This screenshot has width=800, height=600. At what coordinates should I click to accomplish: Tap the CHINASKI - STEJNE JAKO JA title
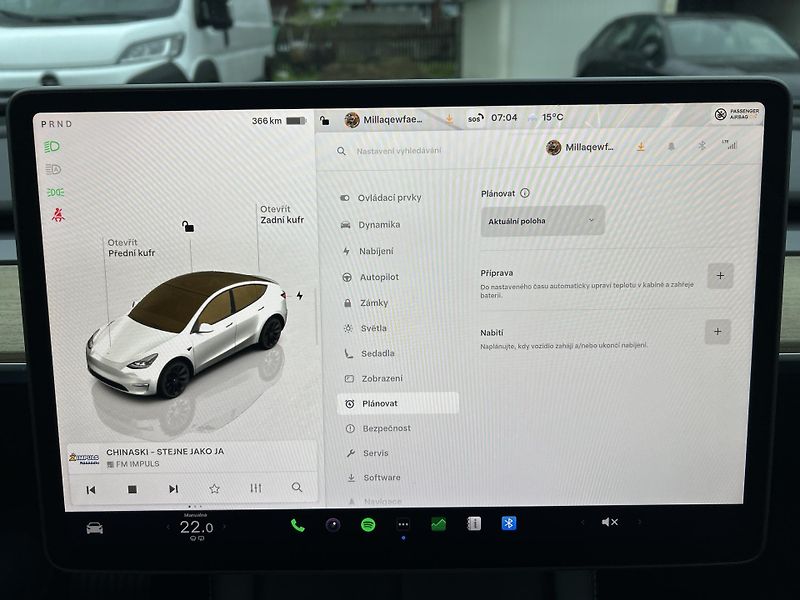pos(165,452)
